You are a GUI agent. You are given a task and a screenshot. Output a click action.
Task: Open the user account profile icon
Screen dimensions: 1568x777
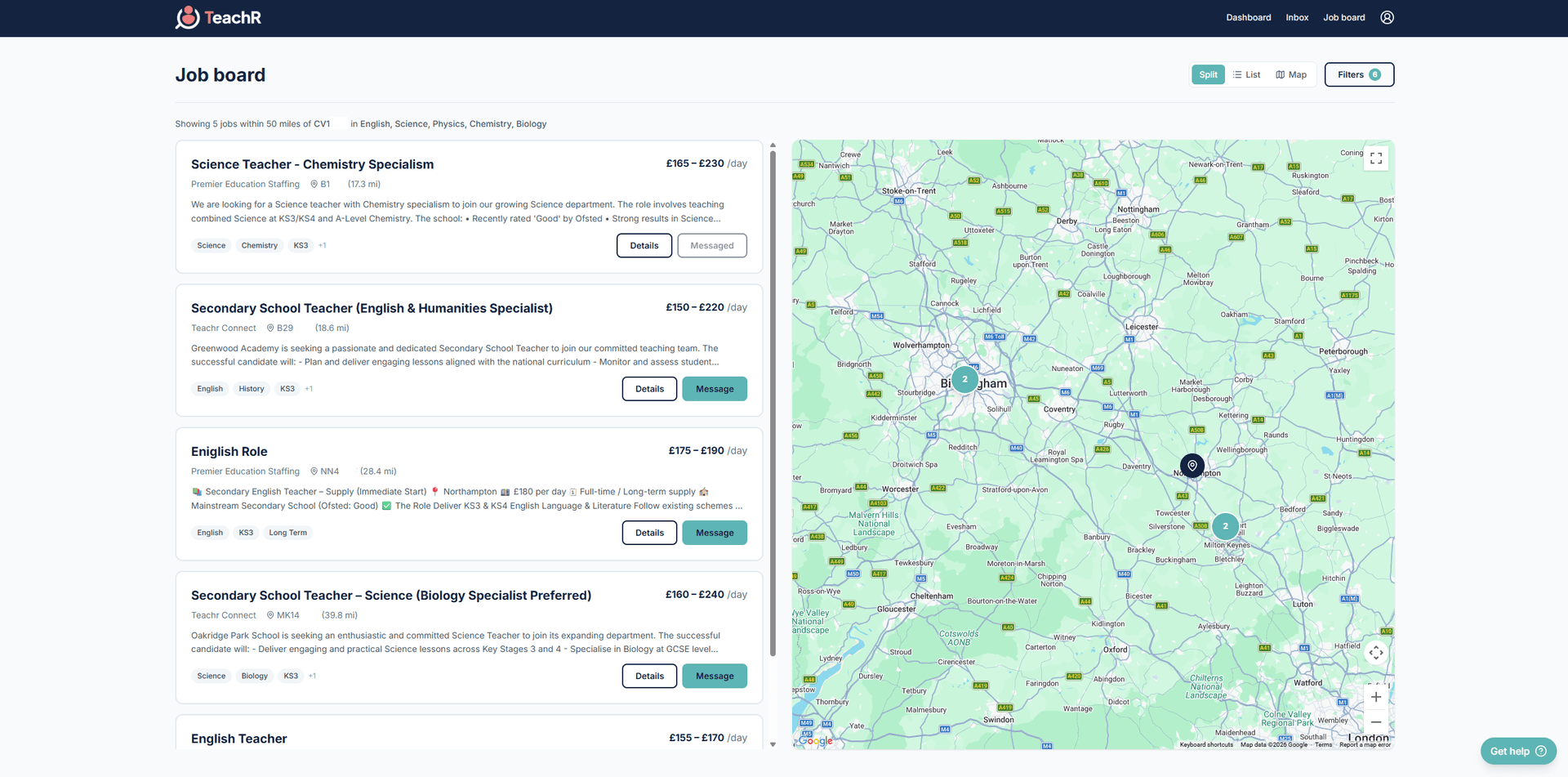tap(1386, 17)
